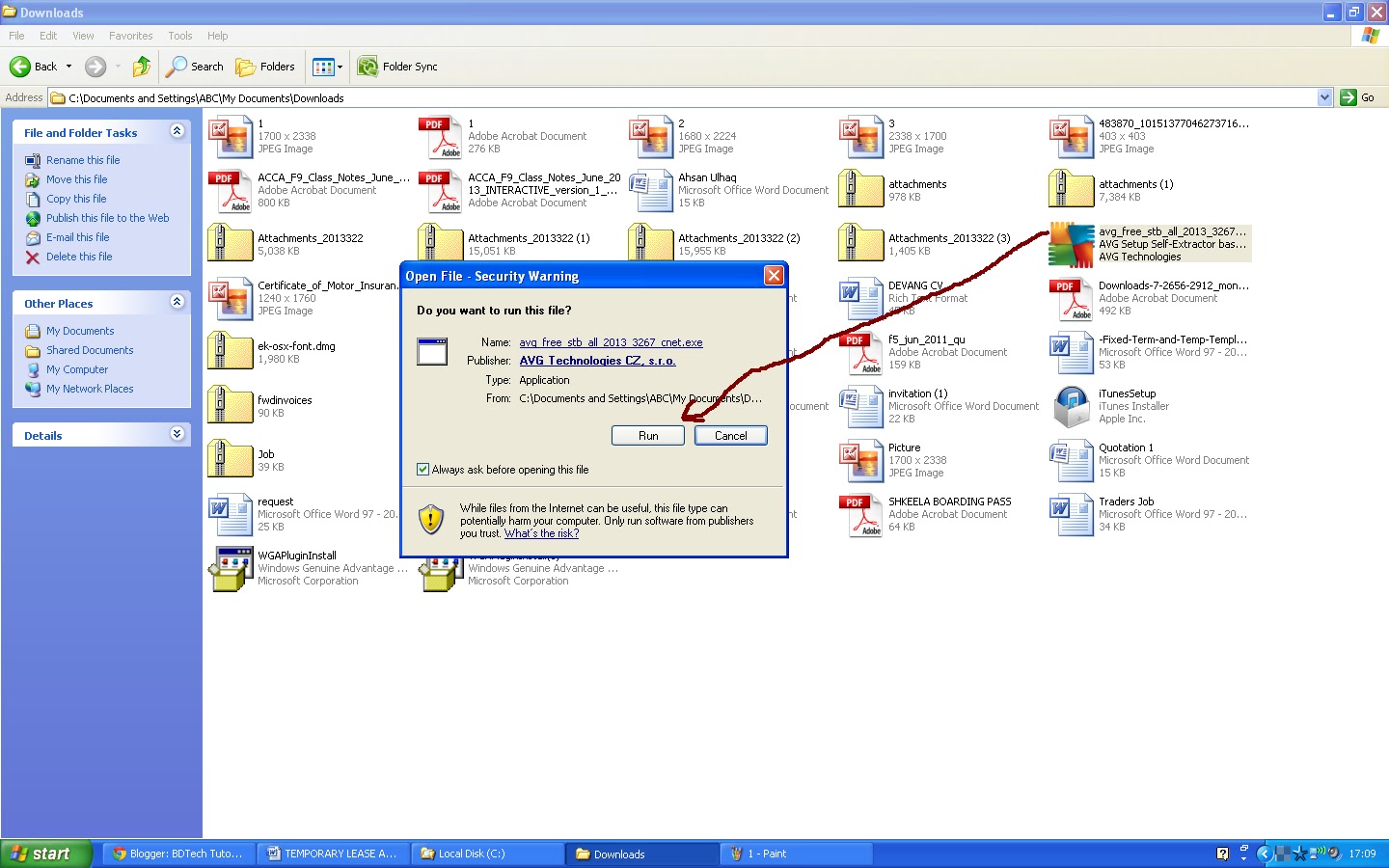Screen dimensions: 1389x868
Task: Open the File menu
Action: click(x=16, y=36)
